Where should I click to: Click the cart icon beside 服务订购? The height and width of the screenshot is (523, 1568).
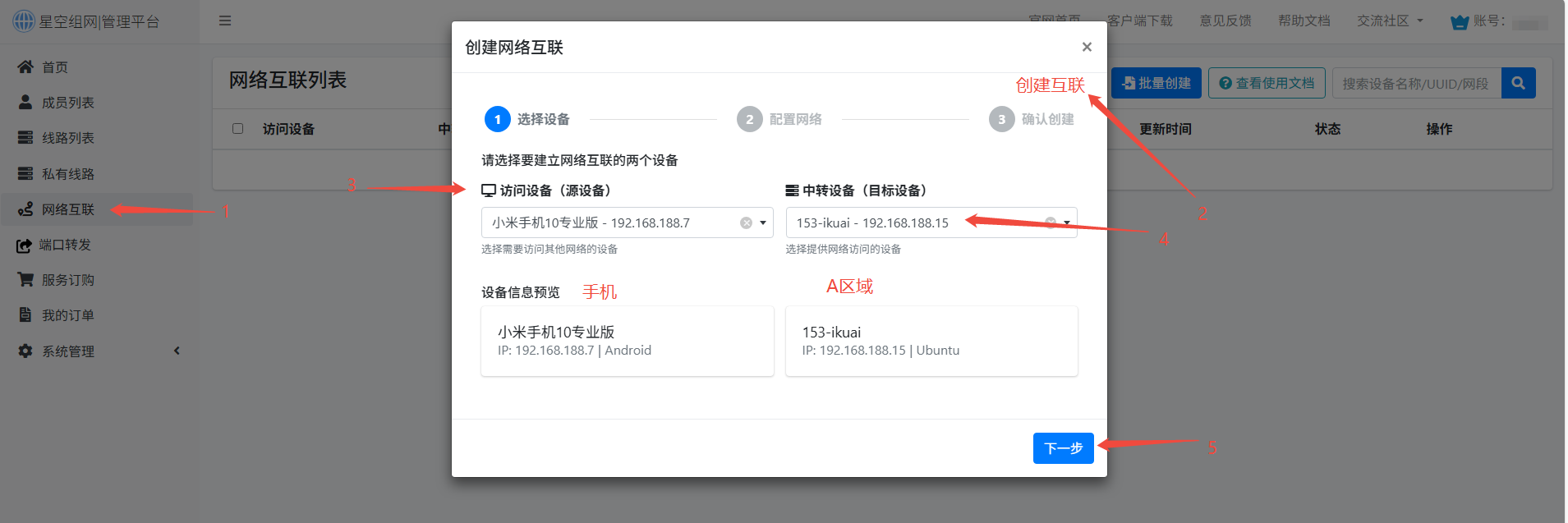tap(25, 279)
